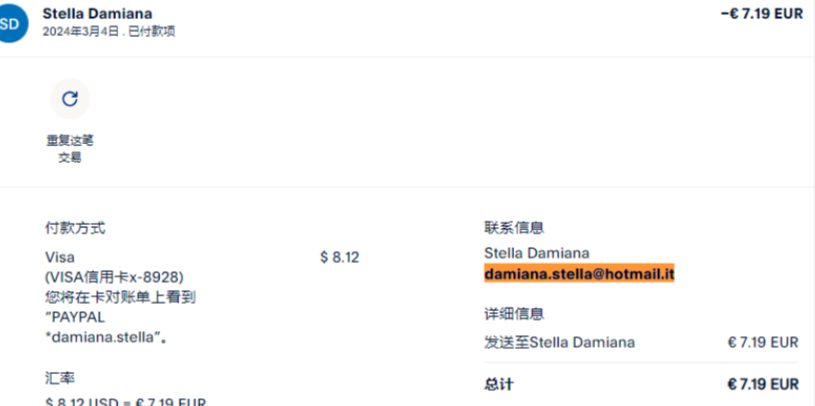
Task: Click the 付款方式 section heading
Action: (x=75, y=228)
